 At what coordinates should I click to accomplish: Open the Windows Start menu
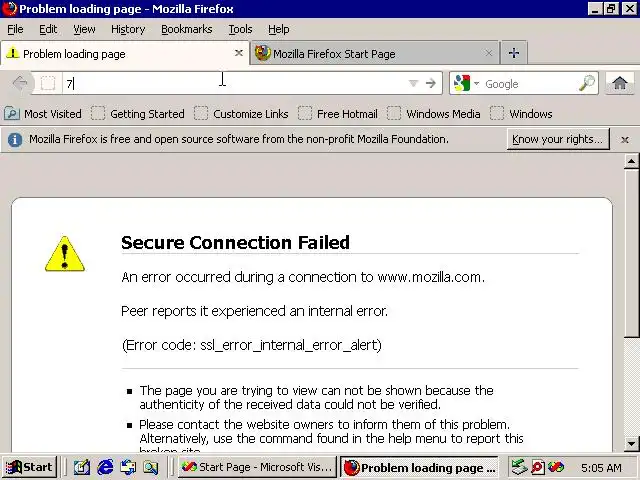click(x=29, y=467)
